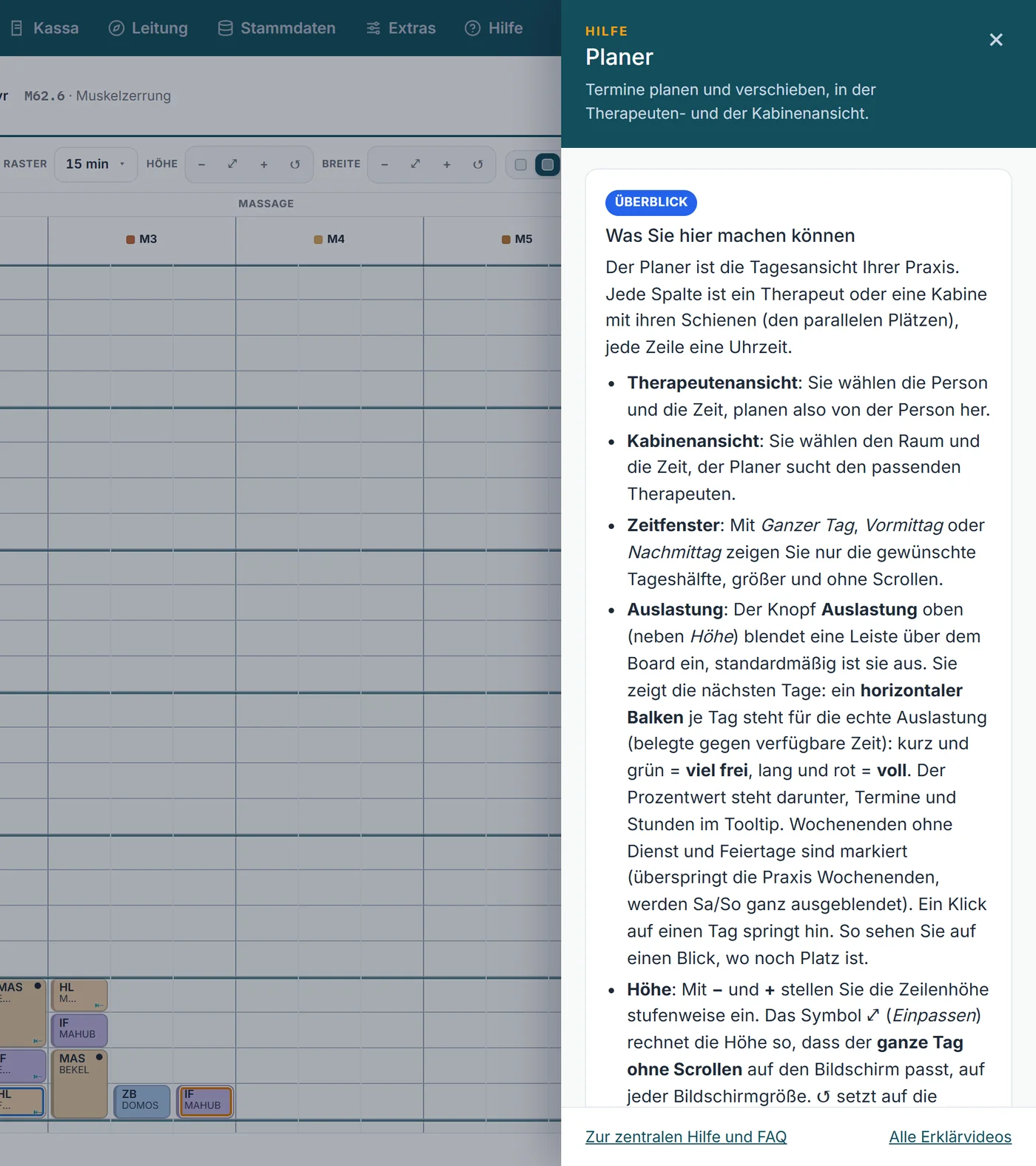The height and width of the screenshot is (1166, 1036).
Task: Close the Planer help panel
Action: click(996, 40)
